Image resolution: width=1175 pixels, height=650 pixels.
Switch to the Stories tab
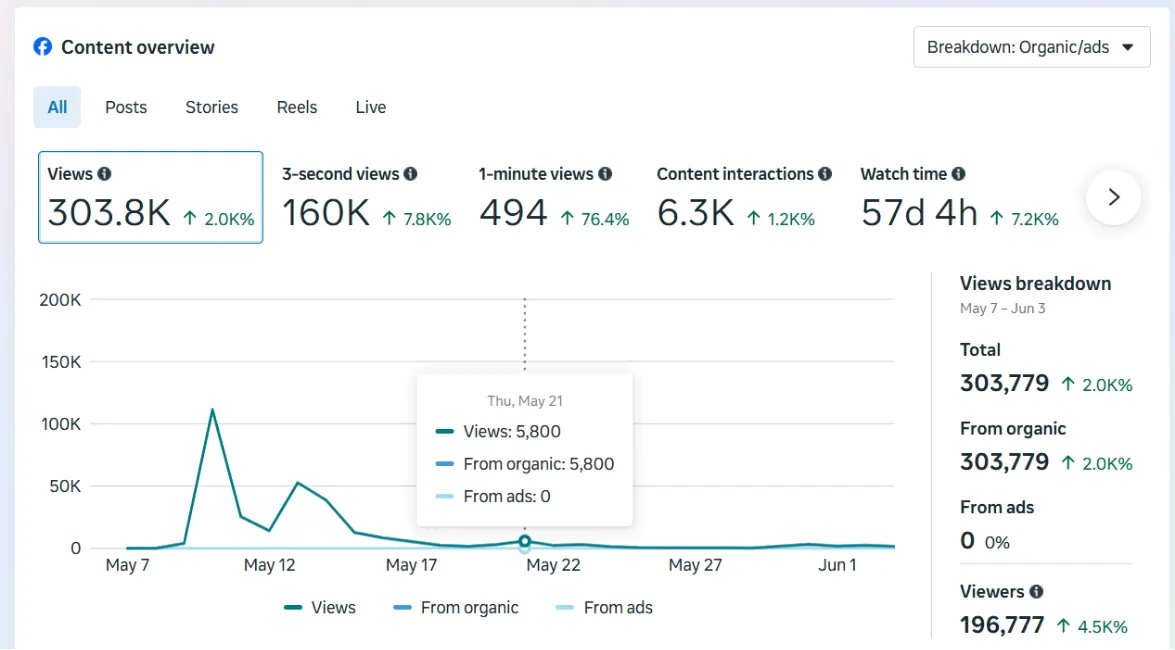pyautogui.click(x=211, y=107)
